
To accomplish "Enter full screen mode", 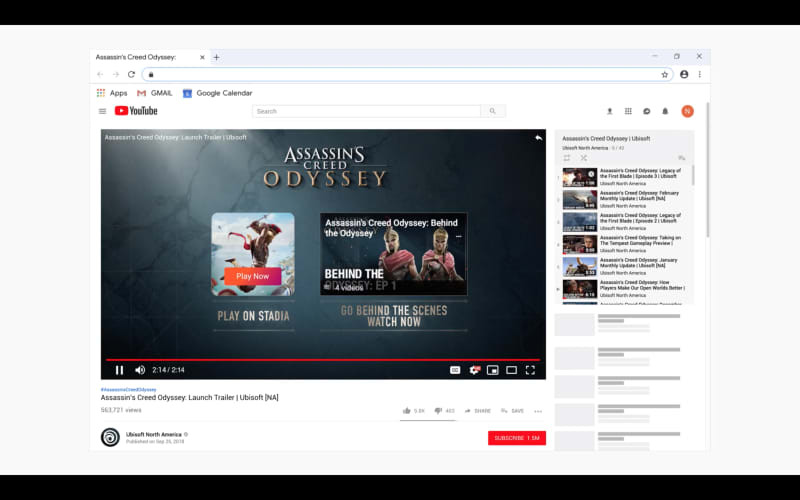I will pyautogui.click(x=530, y=370).
